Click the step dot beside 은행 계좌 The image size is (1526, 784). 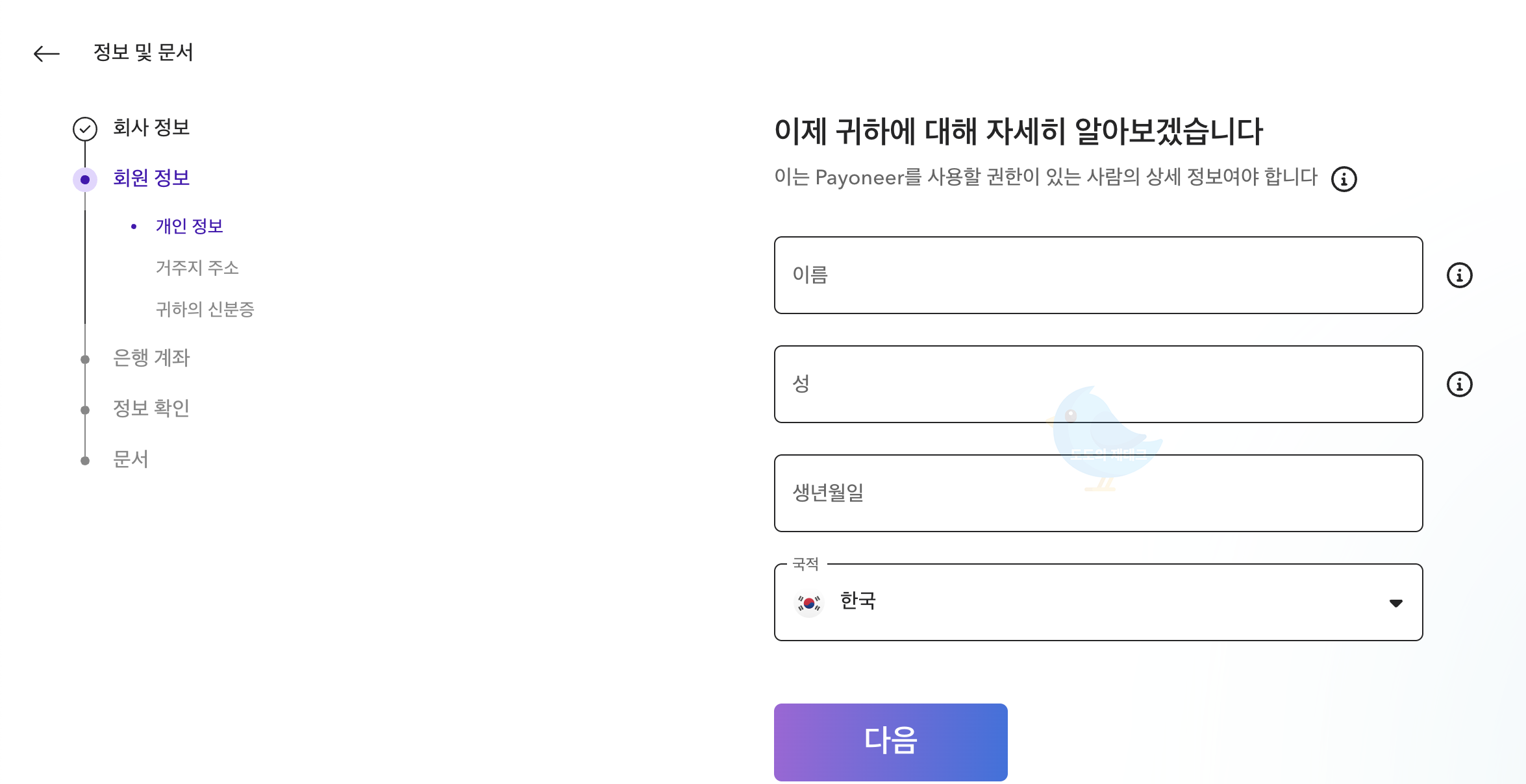[85, 358]
